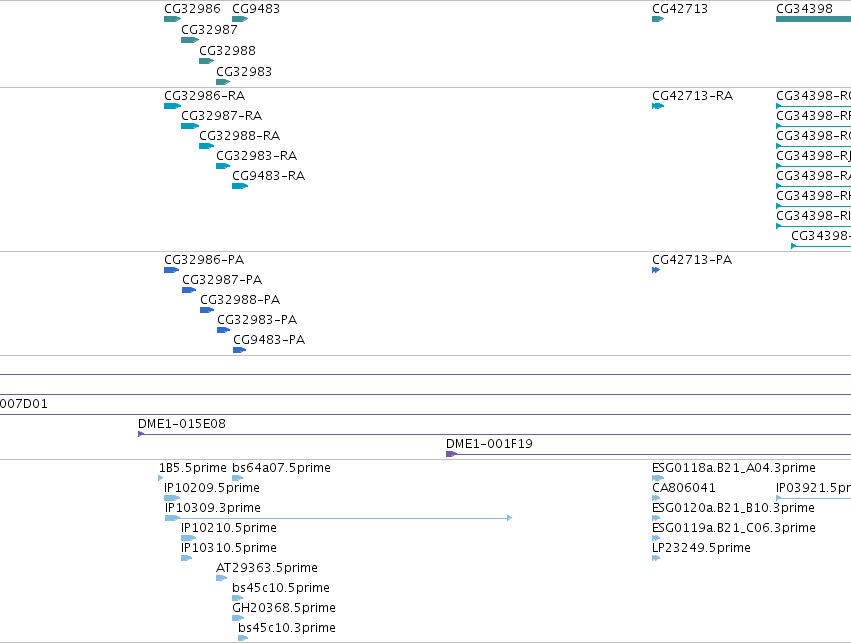Open the CG32983 gene label
The image size is (851, 643).
(244, 71)
